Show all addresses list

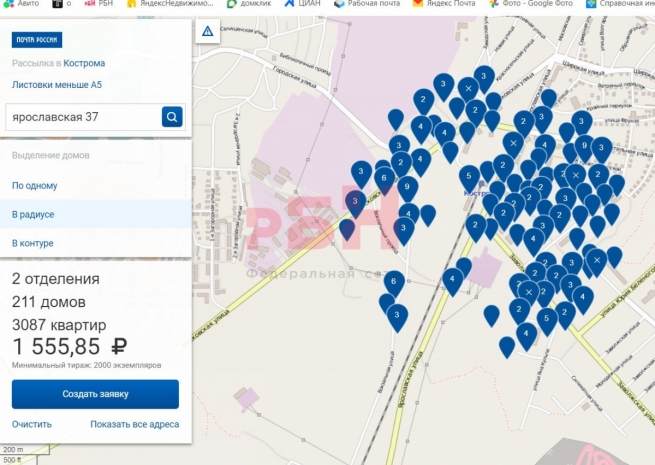(135, 424)
